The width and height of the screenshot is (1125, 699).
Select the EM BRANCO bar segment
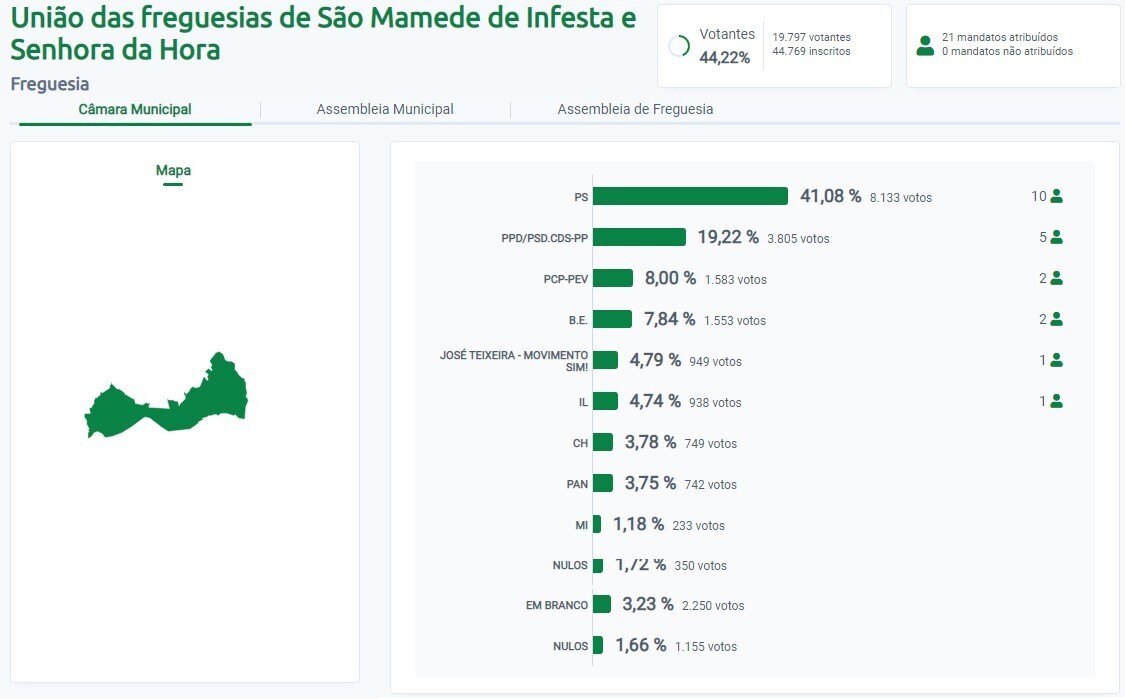602,604
